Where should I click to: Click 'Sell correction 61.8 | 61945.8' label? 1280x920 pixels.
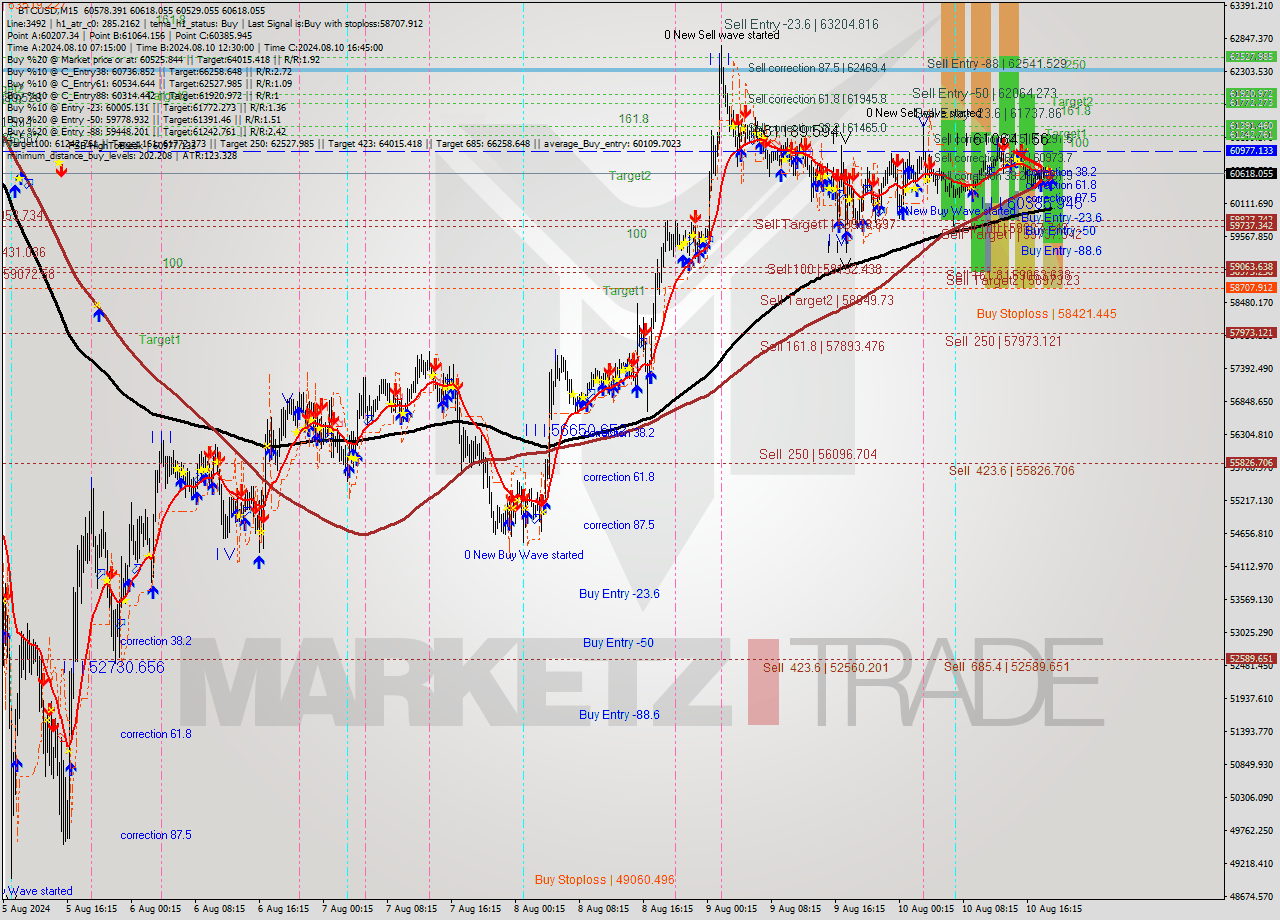[x=817, y=99]
